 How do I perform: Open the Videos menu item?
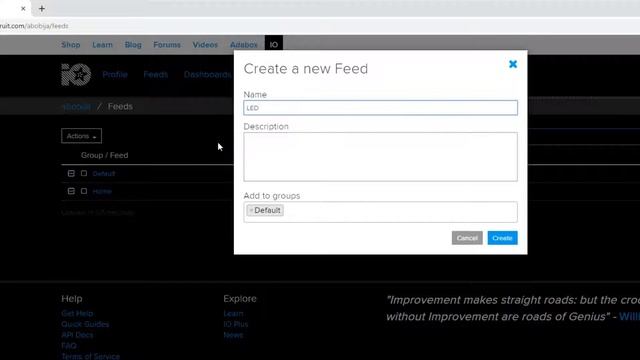tap(205, 45)
